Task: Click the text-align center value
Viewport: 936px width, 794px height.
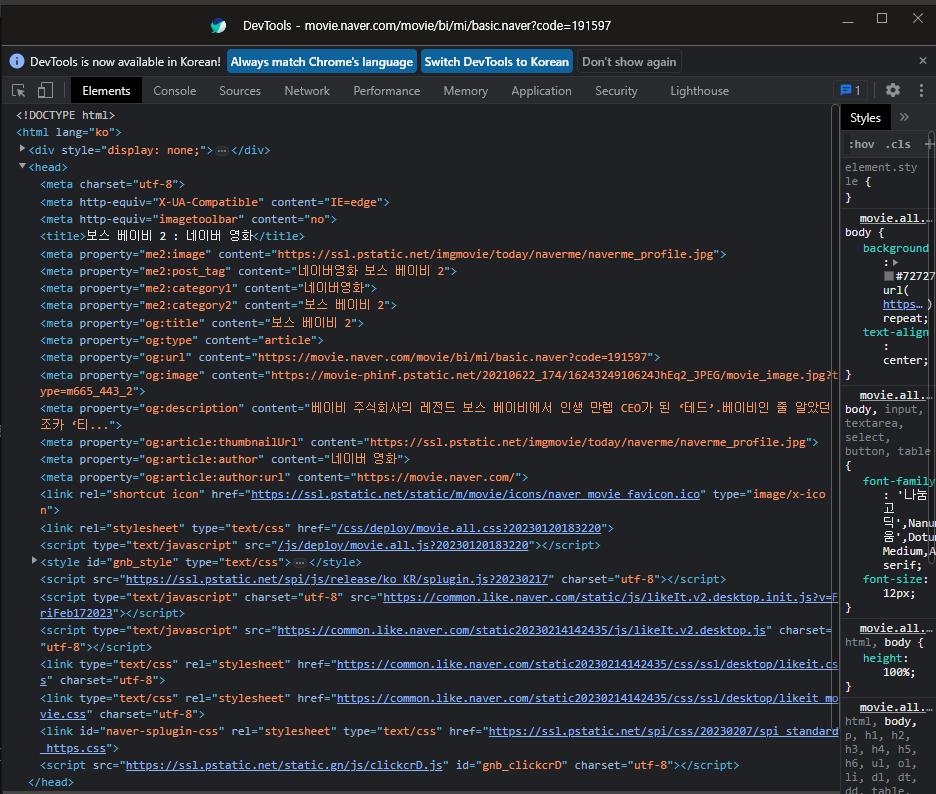Action: tap(906, 360)
